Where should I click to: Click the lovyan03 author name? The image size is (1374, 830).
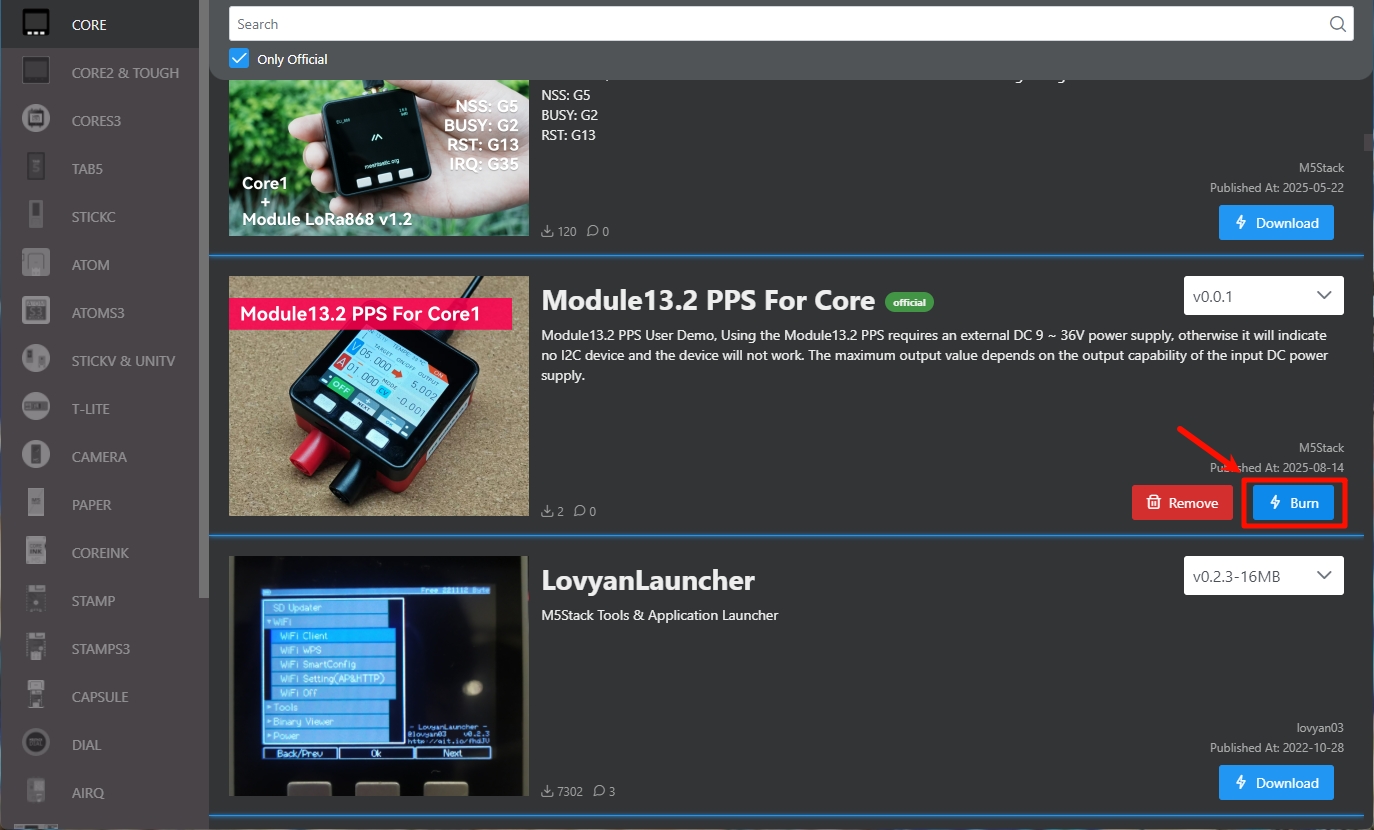[1319, 728]
